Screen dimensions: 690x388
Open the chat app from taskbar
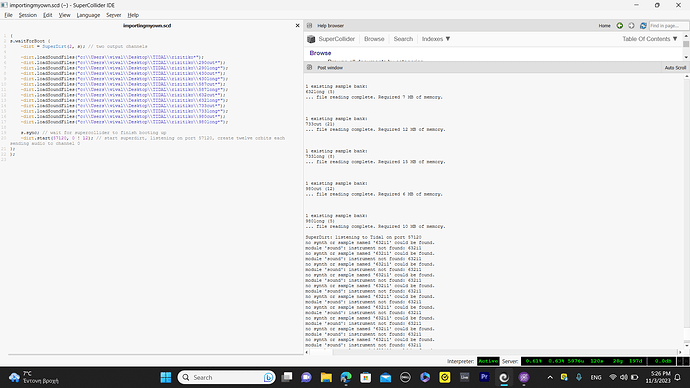coord(306,377)
